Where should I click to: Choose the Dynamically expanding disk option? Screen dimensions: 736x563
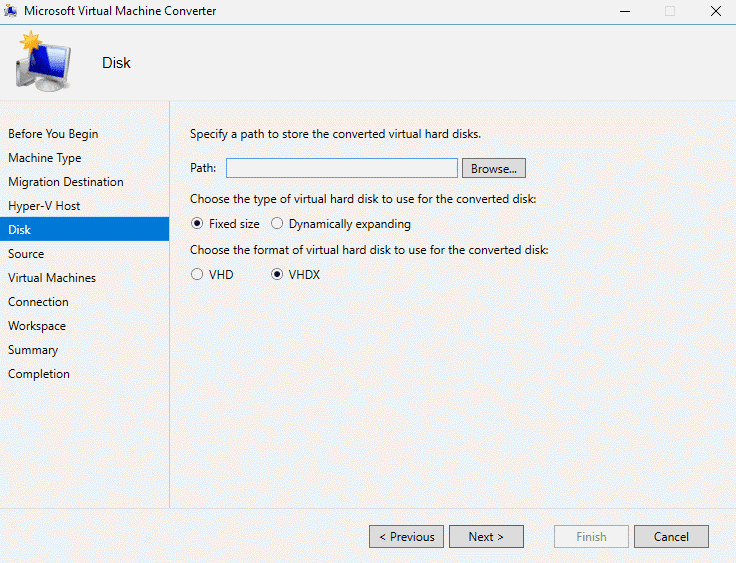[278, 224]
